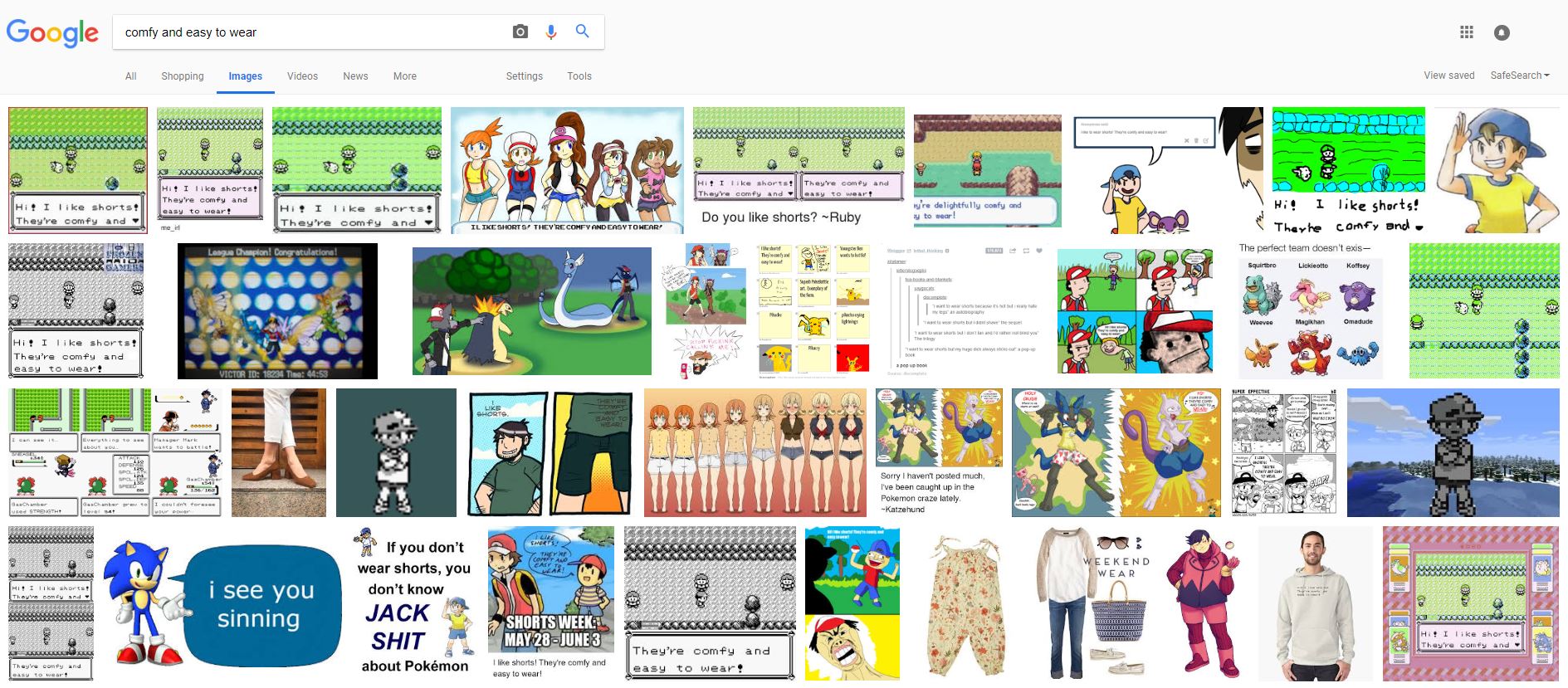
Task: Open the man in white hoodie image
Action: 1315,603
